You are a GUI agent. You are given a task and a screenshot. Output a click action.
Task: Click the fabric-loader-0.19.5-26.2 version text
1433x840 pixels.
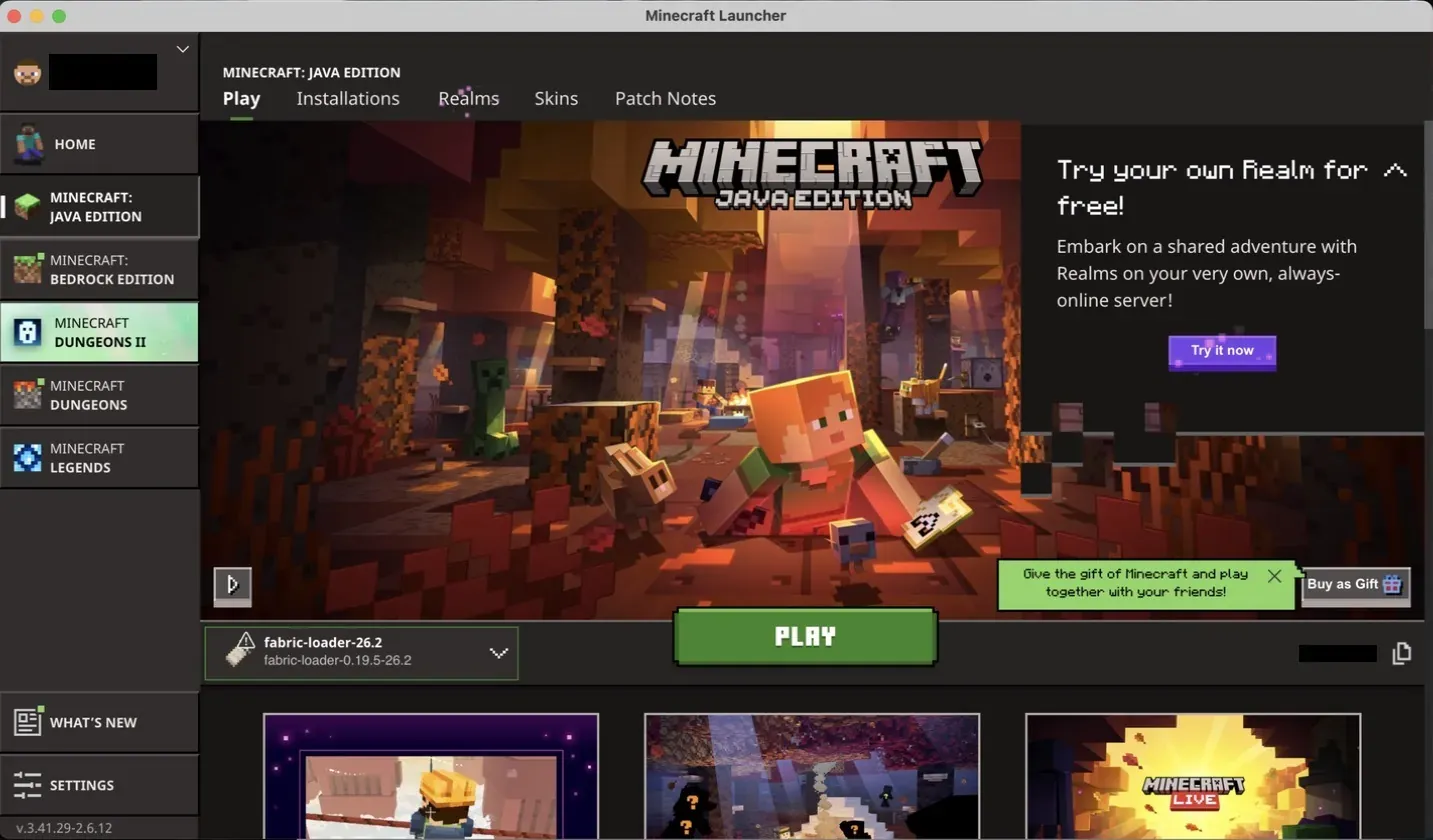pyautogui.click(x=338, y=661)
